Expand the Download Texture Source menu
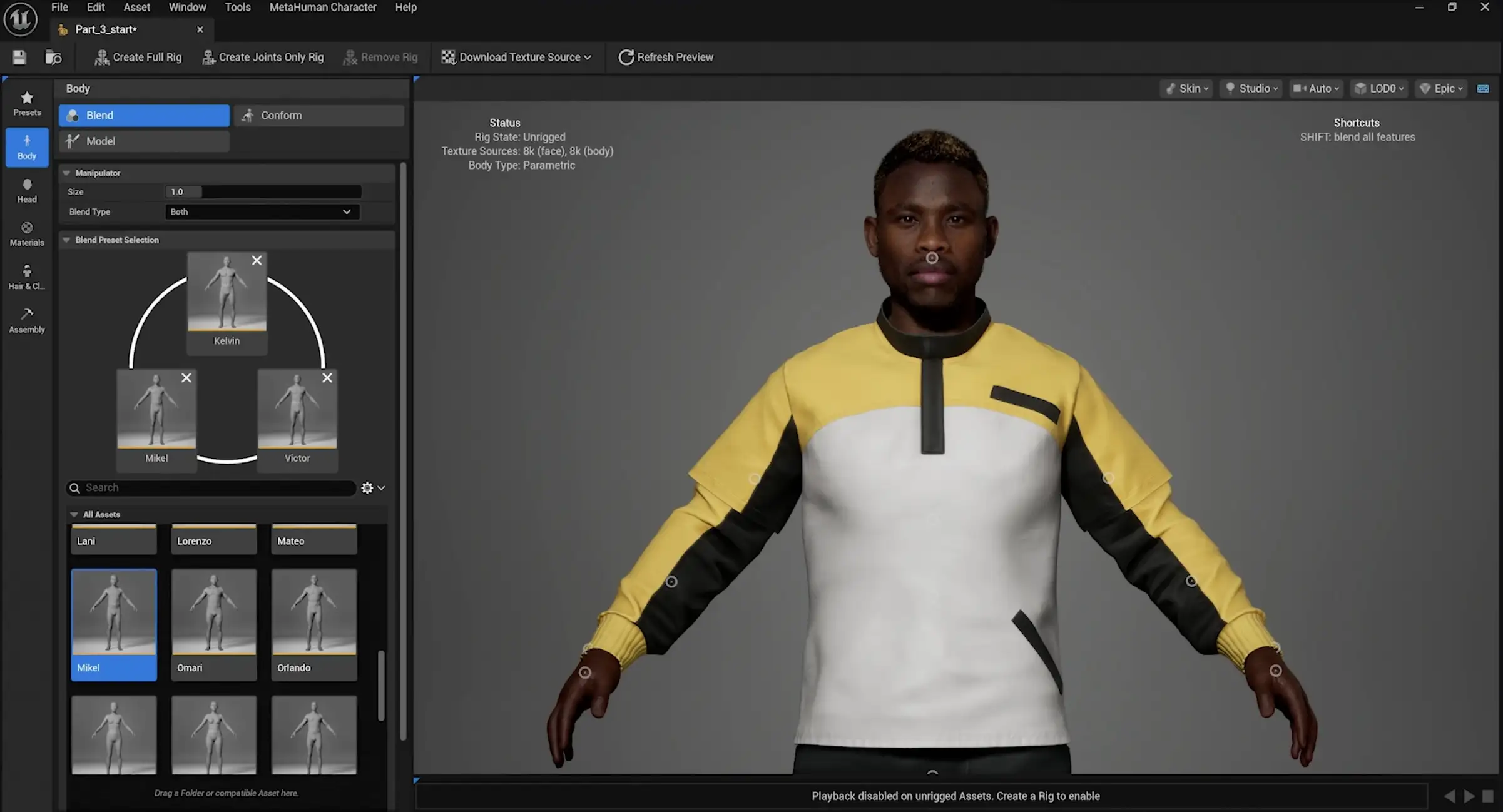 [x=516, y=57]
